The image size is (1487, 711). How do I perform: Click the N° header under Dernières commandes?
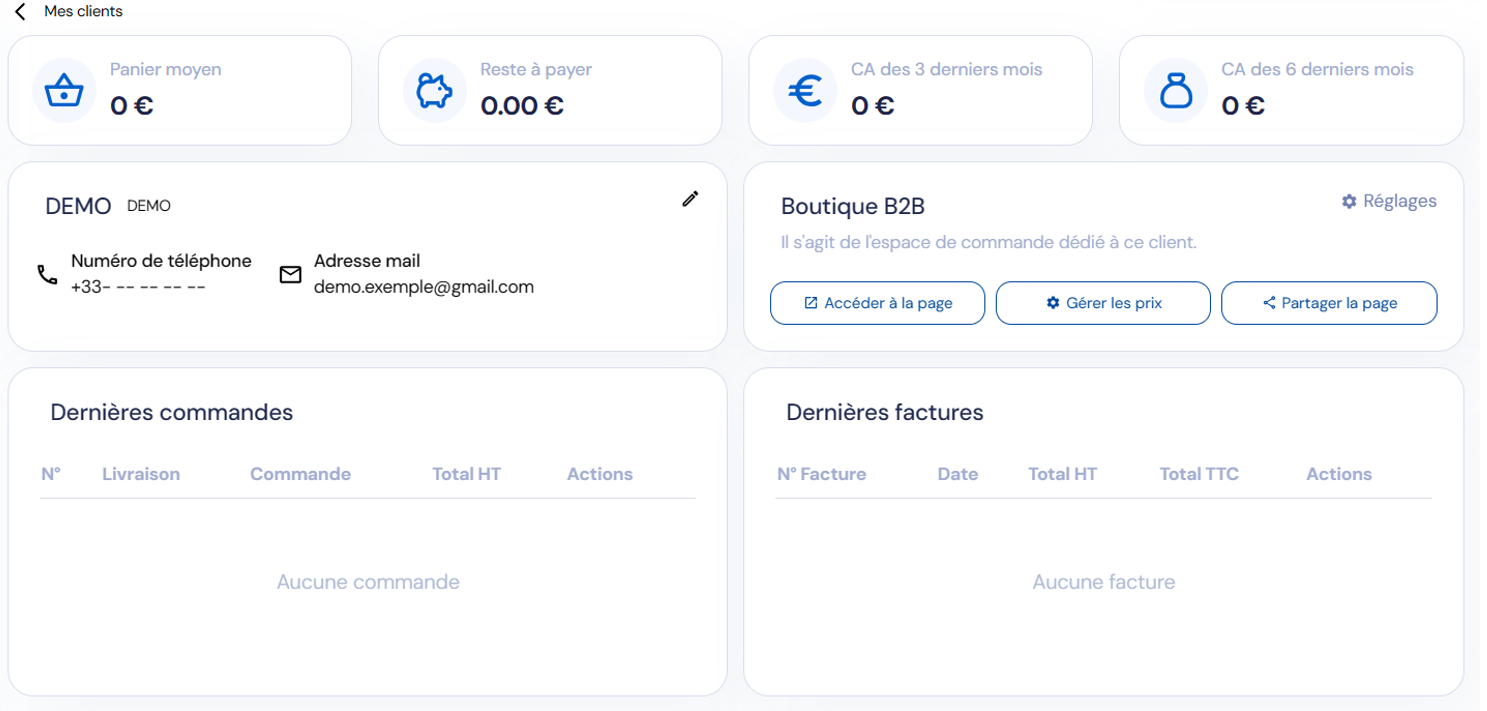tap(51, 474)
